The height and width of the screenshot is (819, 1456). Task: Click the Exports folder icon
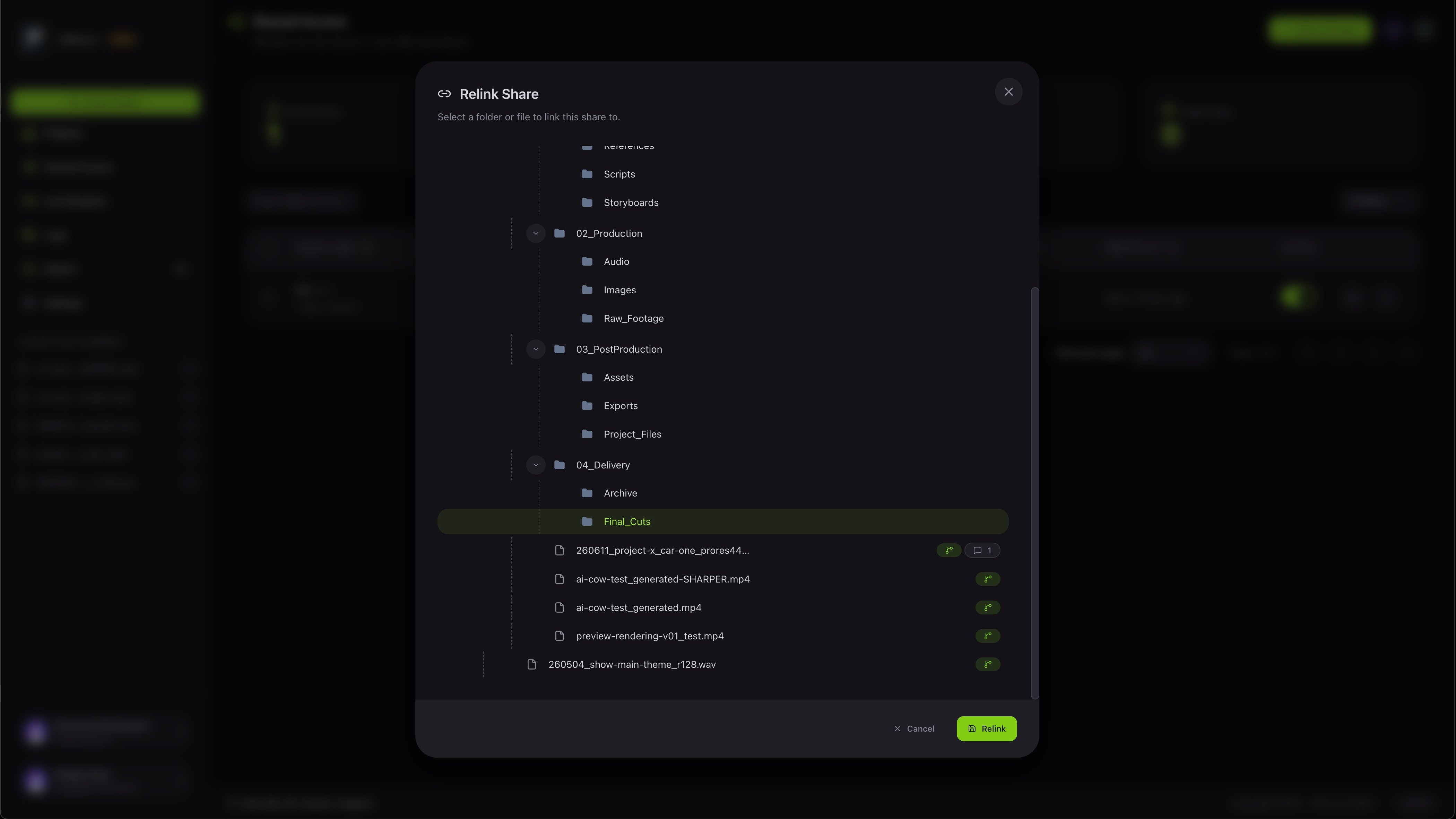tap(587, 406)
